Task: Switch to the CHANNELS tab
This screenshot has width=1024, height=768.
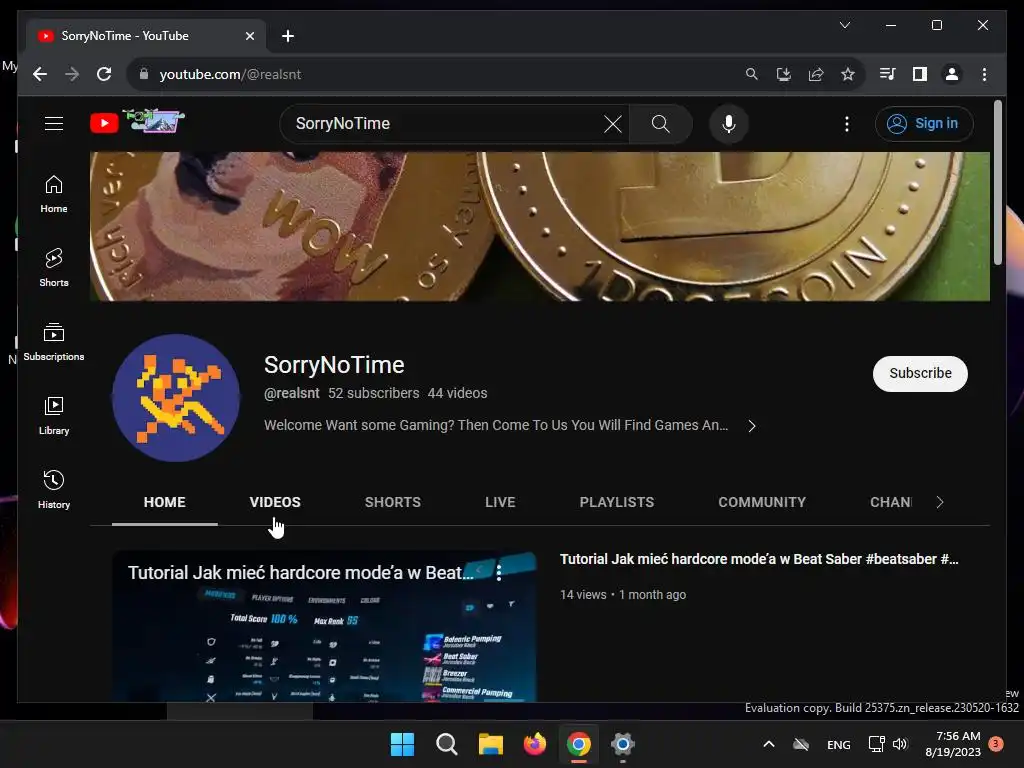Action: tap(891, 502)
